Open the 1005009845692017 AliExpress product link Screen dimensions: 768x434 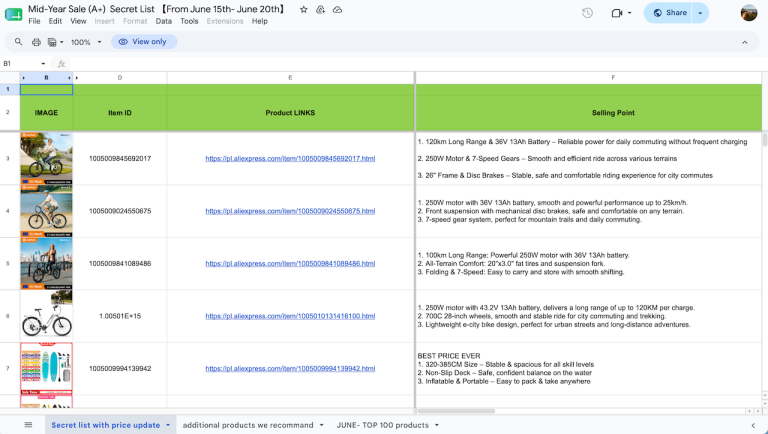pyautogui.click(x=290, y=158)
